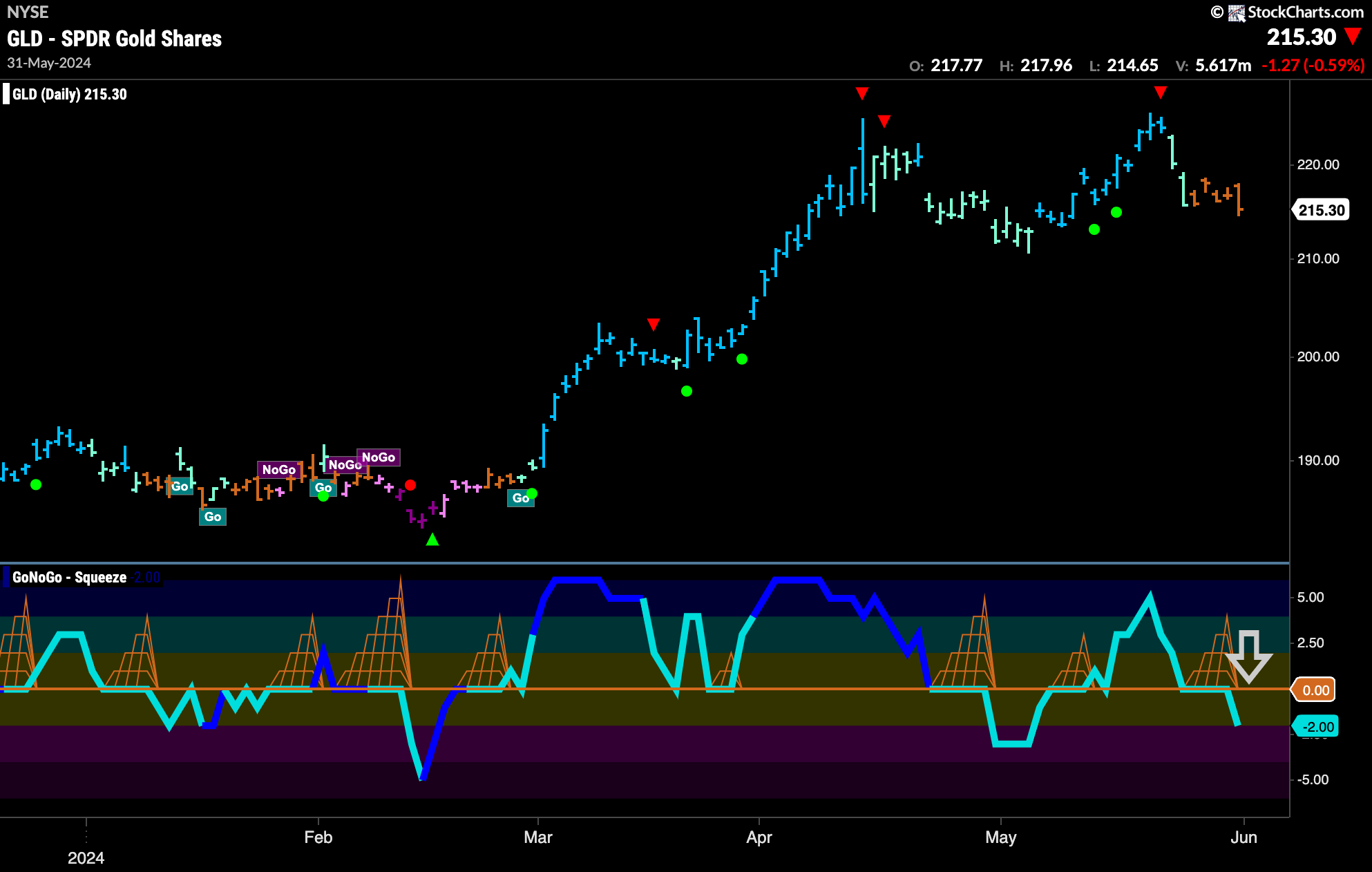
Task: Click the 2.50 oscillator axis label
Action: 1311,643
